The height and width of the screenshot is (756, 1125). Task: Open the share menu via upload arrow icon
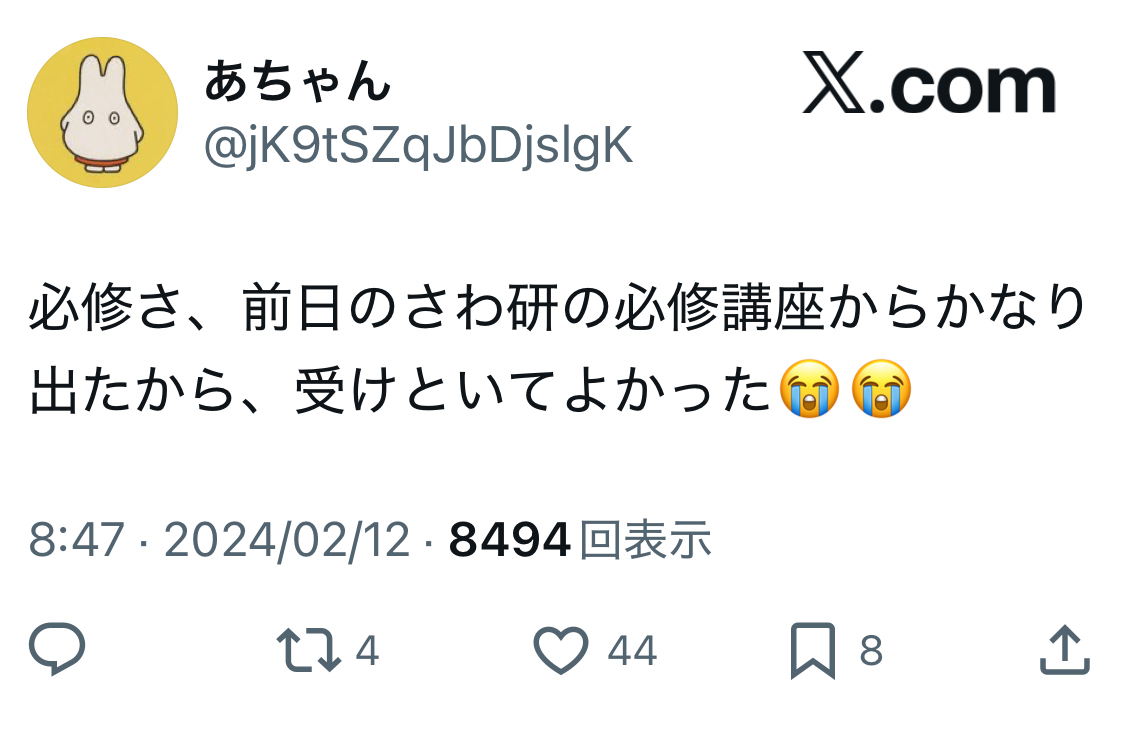[x=1065, y=650]
